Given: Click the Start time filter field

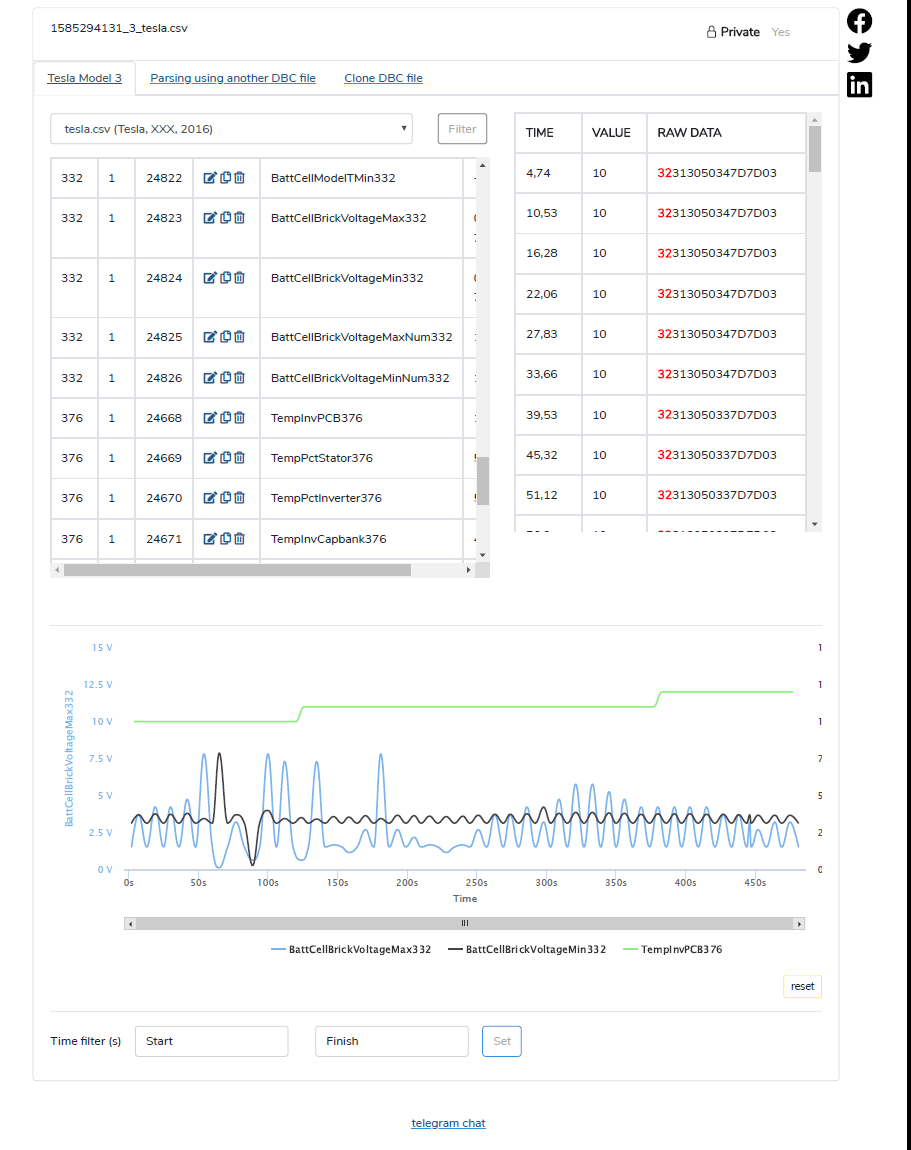Looking at the screenshot, I should (211, 1041).
